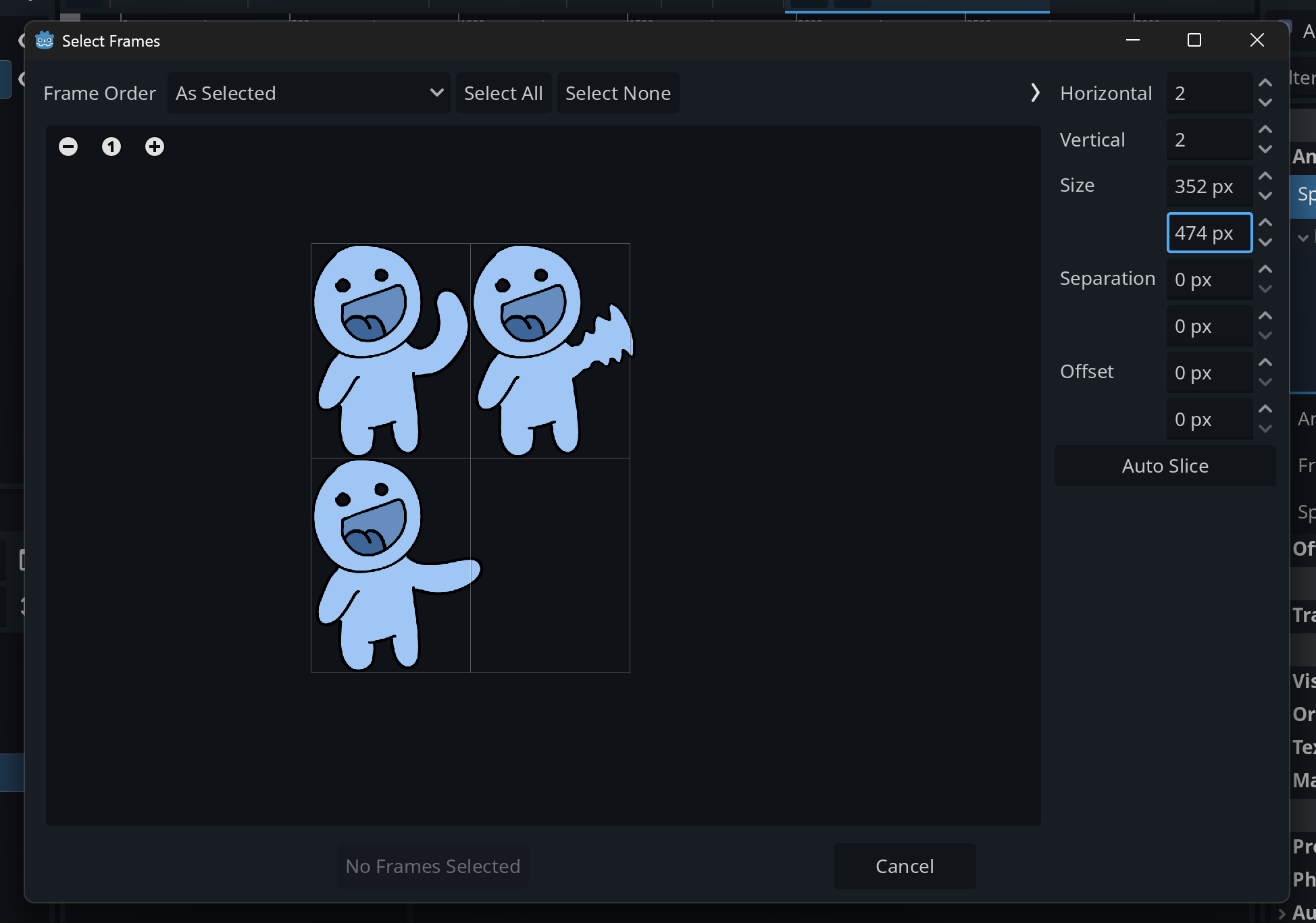This screenshot has width=1316, height=923.
Task: Increase the first Separation value
Action: click(1266, 269)
